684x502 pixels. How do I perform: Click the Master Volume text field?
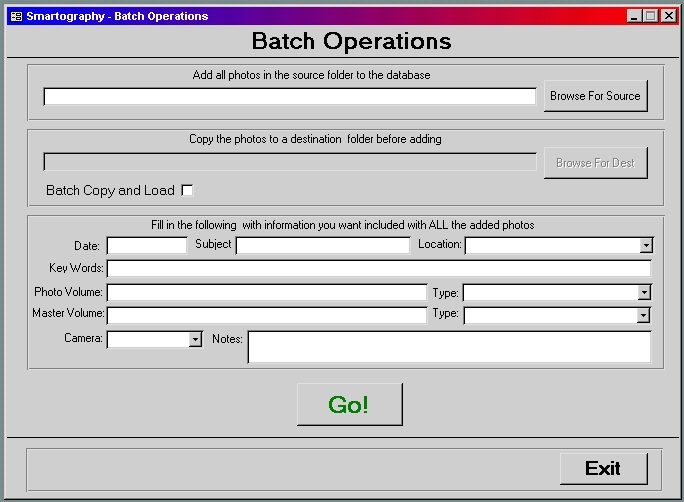[267, 315]
